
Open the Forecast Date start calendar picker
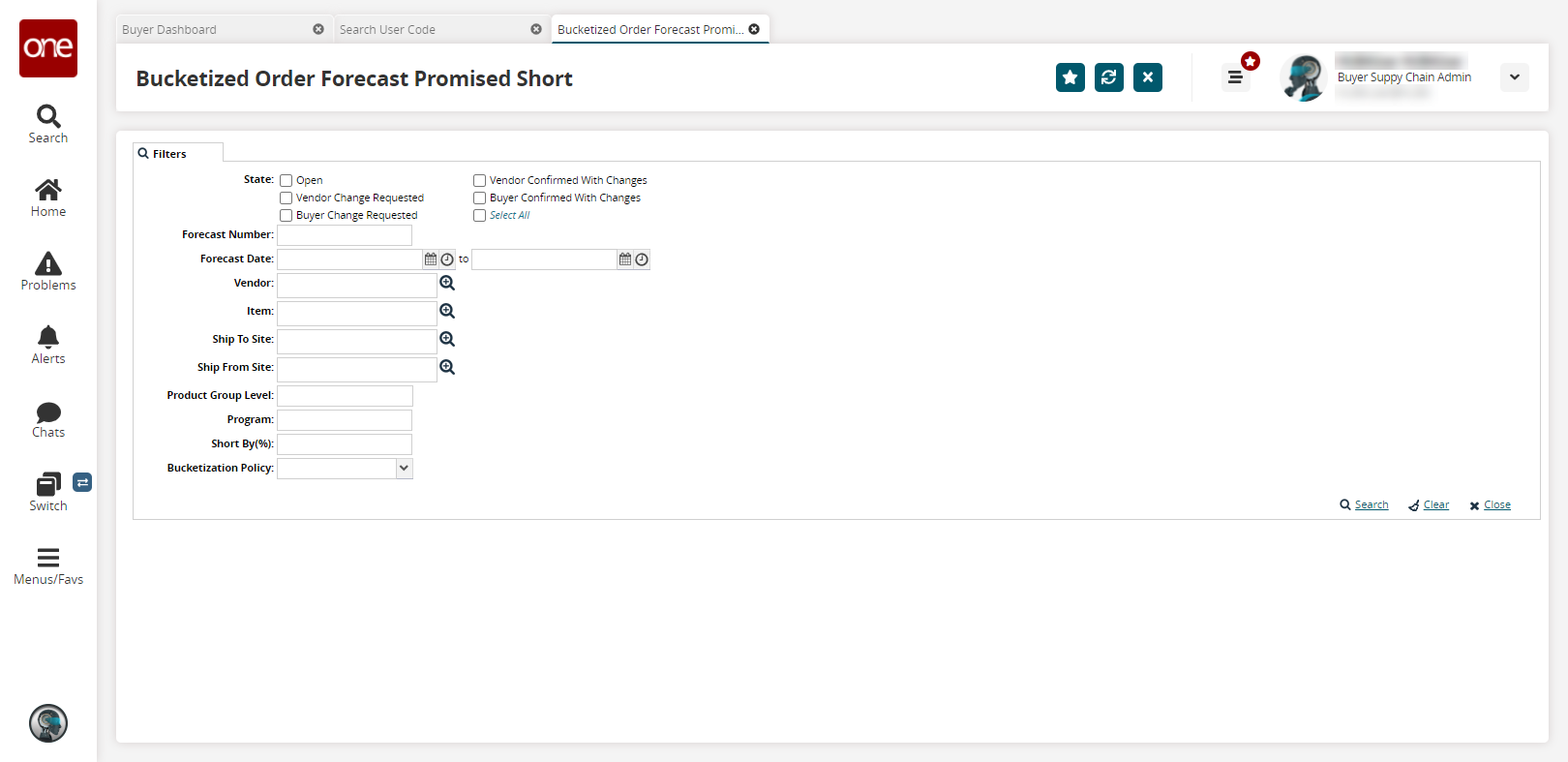(x=431, y=259)
